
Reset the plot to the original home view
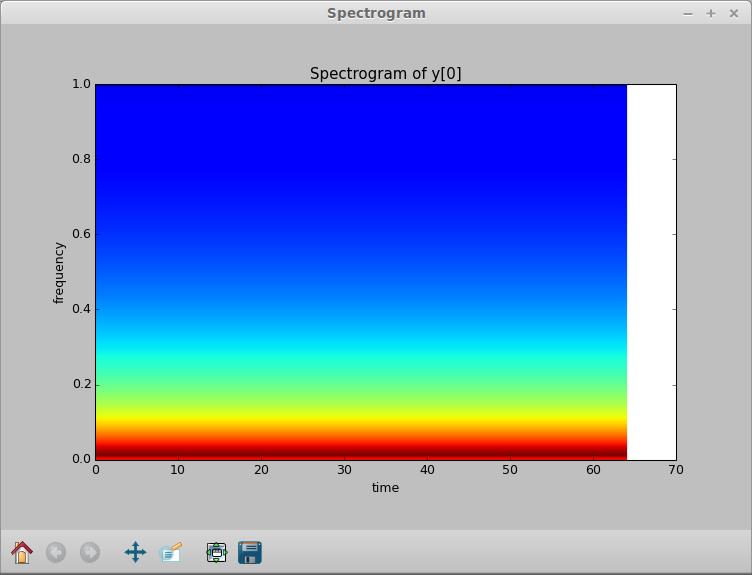22,552
